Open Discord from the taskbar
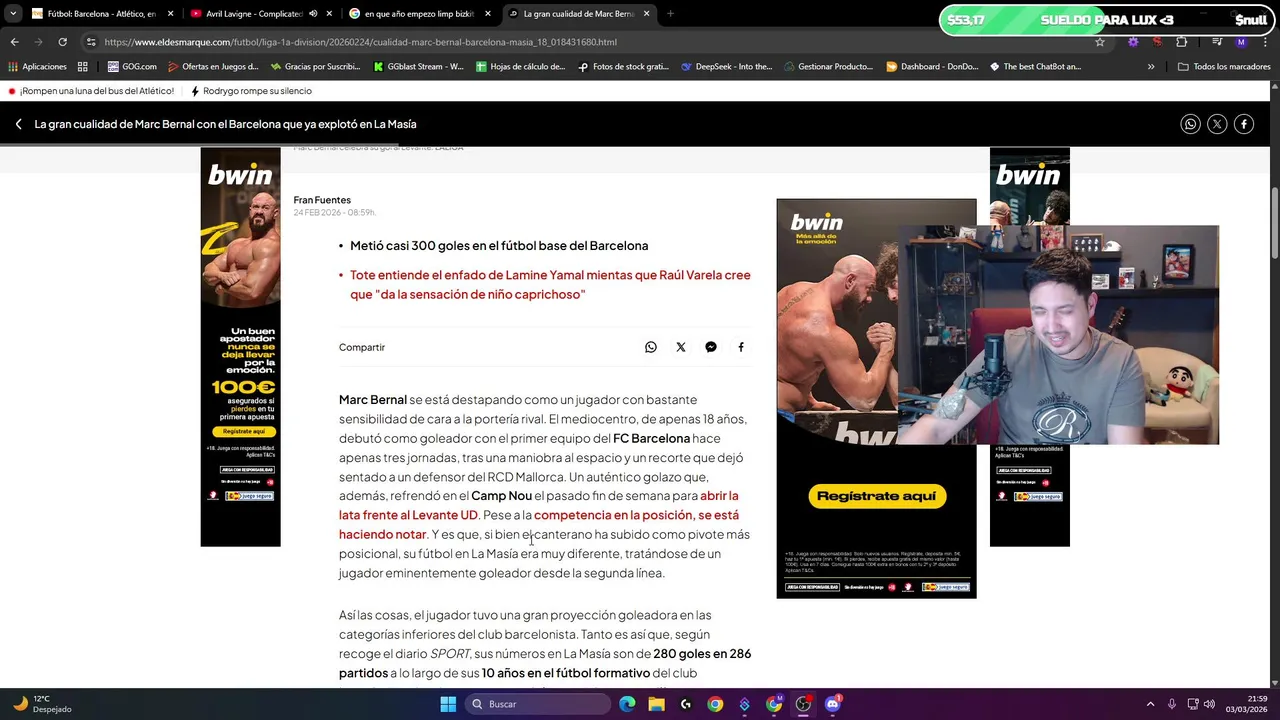1280x720 pixels. click(833, 704)
